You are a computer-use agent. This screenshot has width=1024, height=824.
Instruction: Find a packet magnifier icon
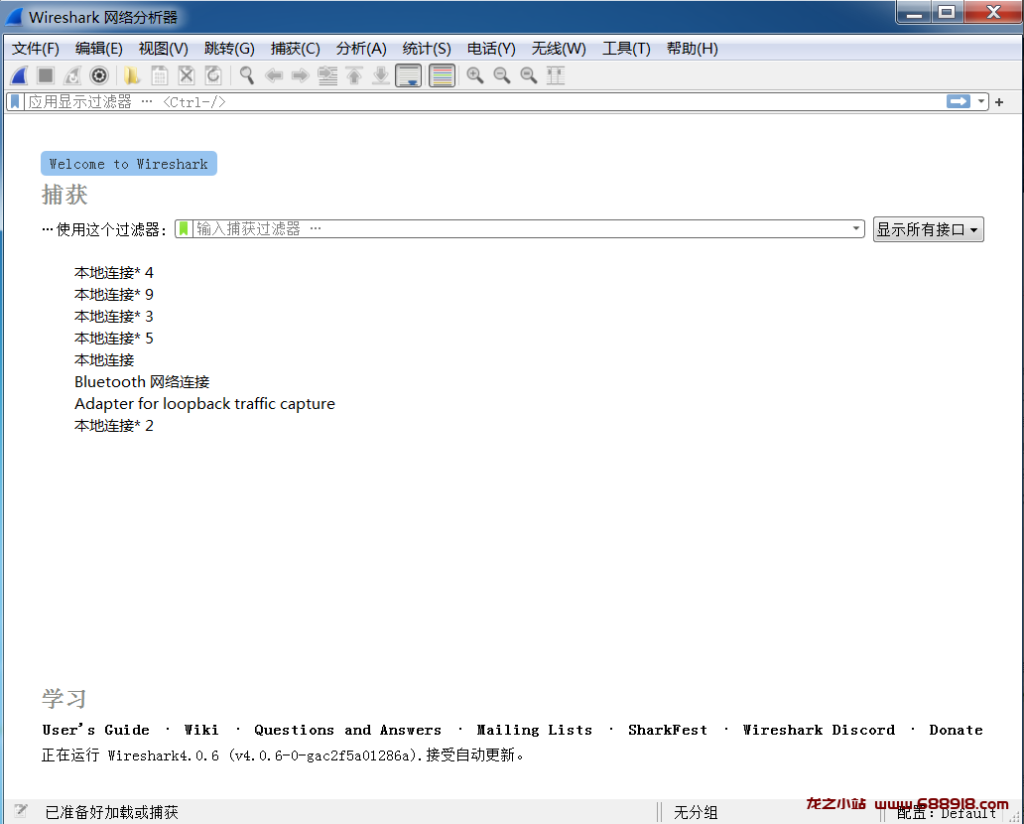tap(246, 76)
